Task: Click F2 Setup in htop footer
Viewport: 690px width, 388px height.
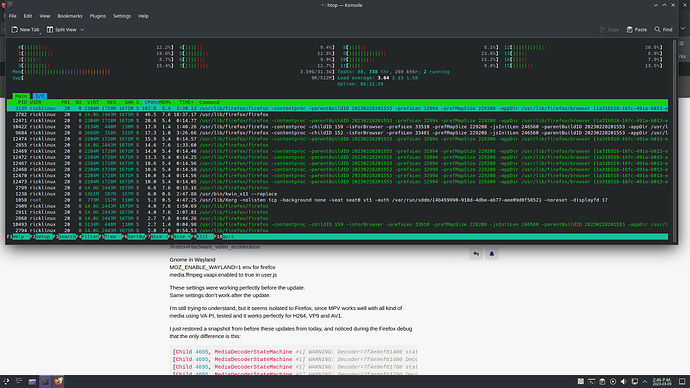Action: pyautogui.click(x=41, y=237)
